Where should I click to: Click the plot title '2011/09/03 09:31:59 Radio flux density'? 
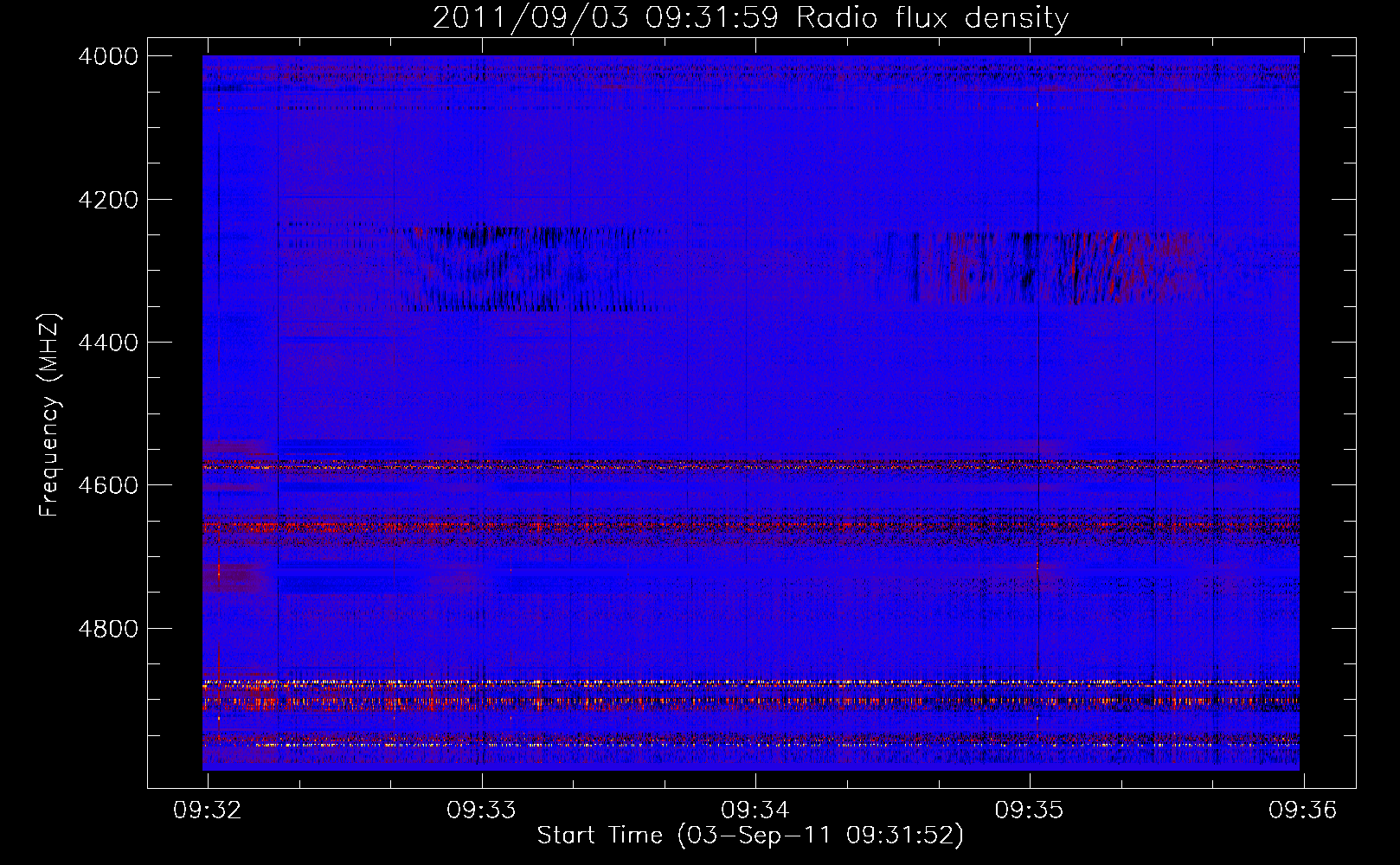[x=750, y=18]
